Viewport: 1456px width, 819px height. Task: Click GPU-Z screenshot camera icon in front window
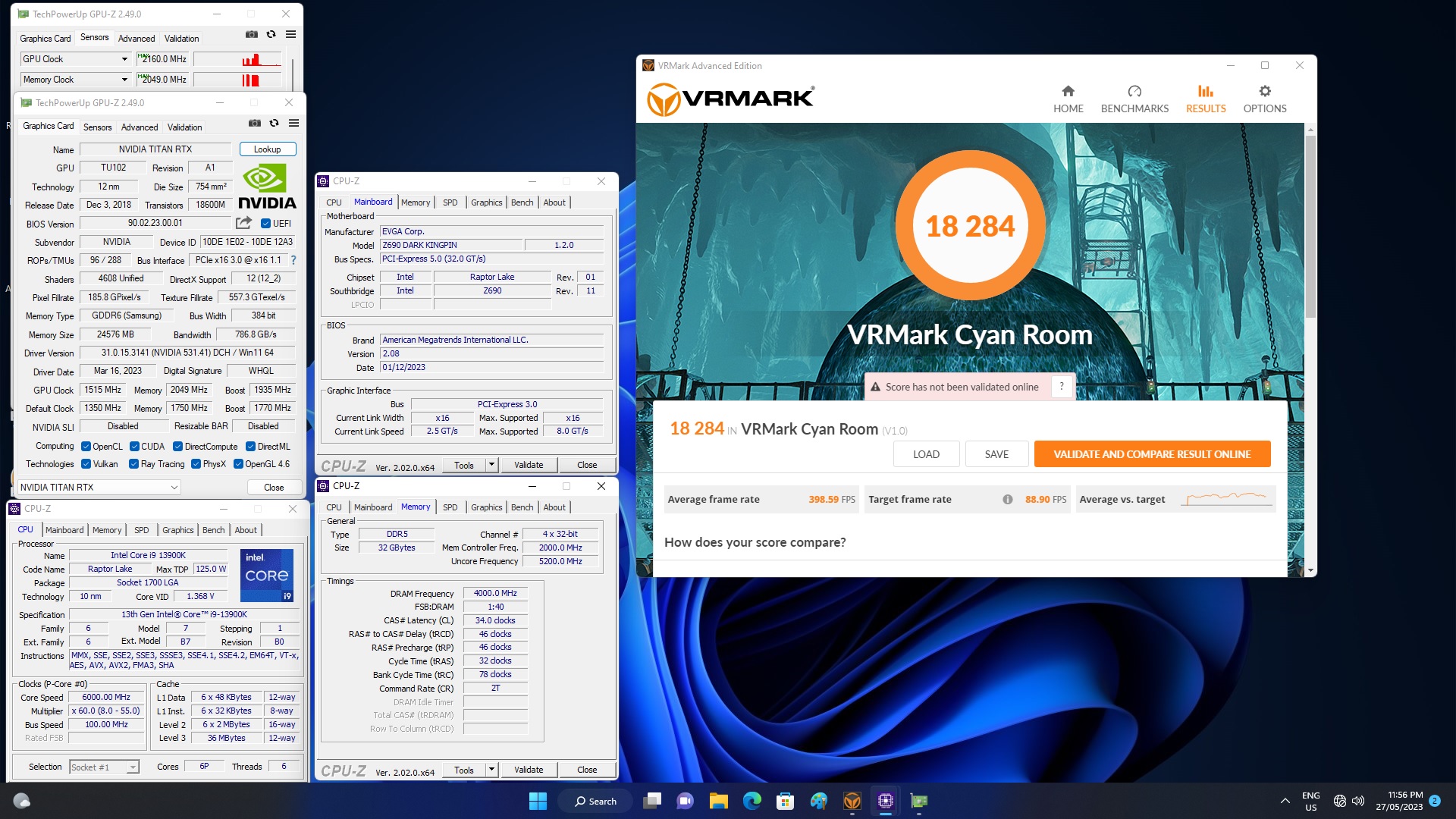click(255, 123)
